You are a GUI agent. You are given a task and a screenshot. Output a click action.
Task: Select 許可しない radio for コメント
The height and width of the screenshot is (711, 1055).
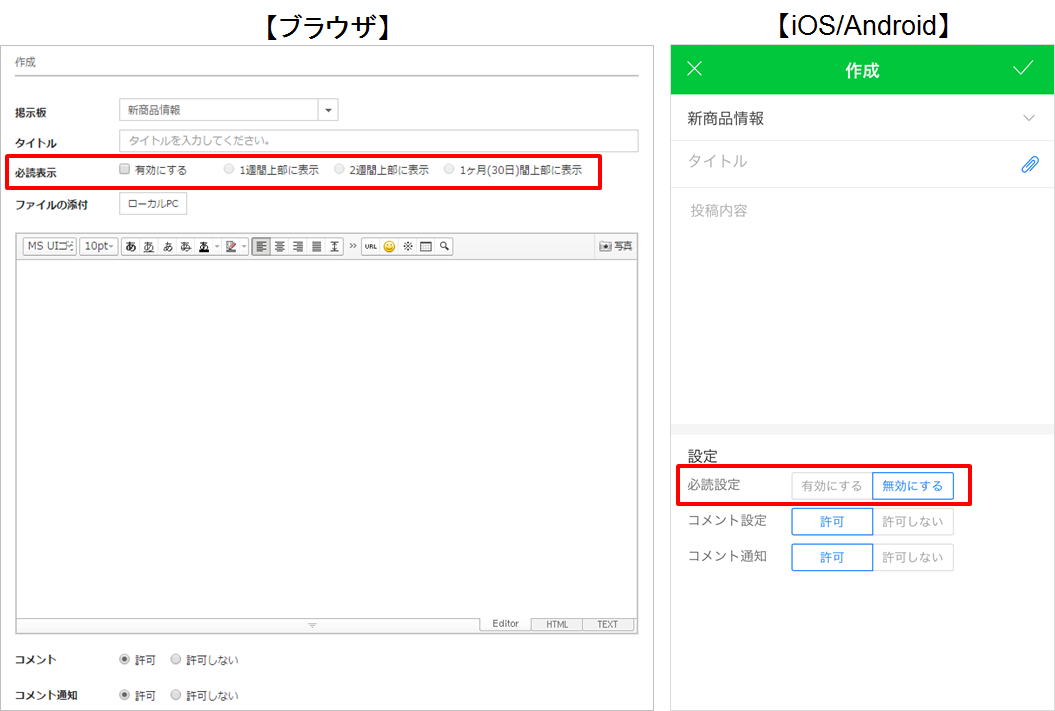(x=176, y=660)
